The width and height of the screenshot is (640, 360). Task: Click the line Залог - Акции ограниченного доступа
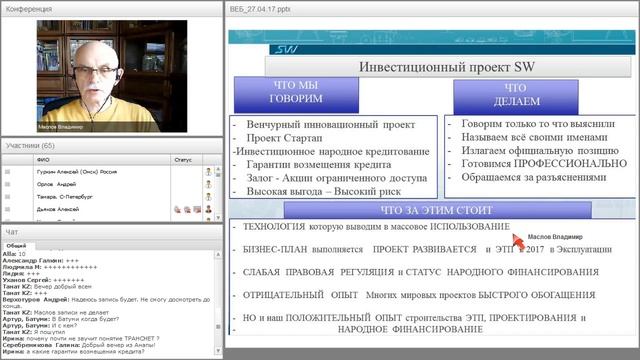coord(337,178)
